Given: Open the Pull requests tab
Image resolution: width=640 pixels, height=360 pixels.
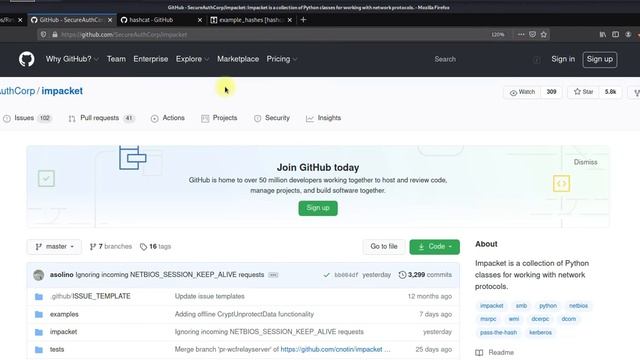Looking at the screenshot, I should [101, 118].
